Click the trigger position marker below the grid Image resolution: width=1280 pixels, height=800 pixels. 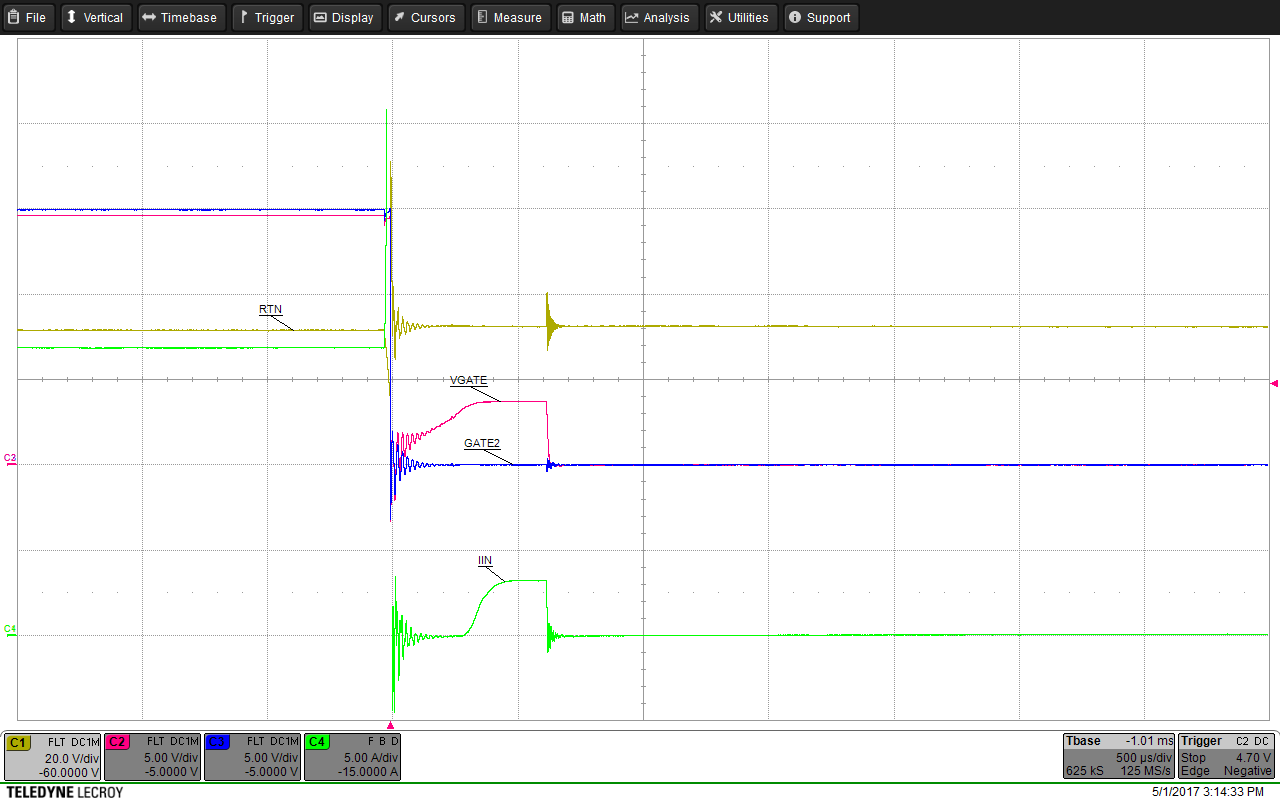[x=391, y=725]
